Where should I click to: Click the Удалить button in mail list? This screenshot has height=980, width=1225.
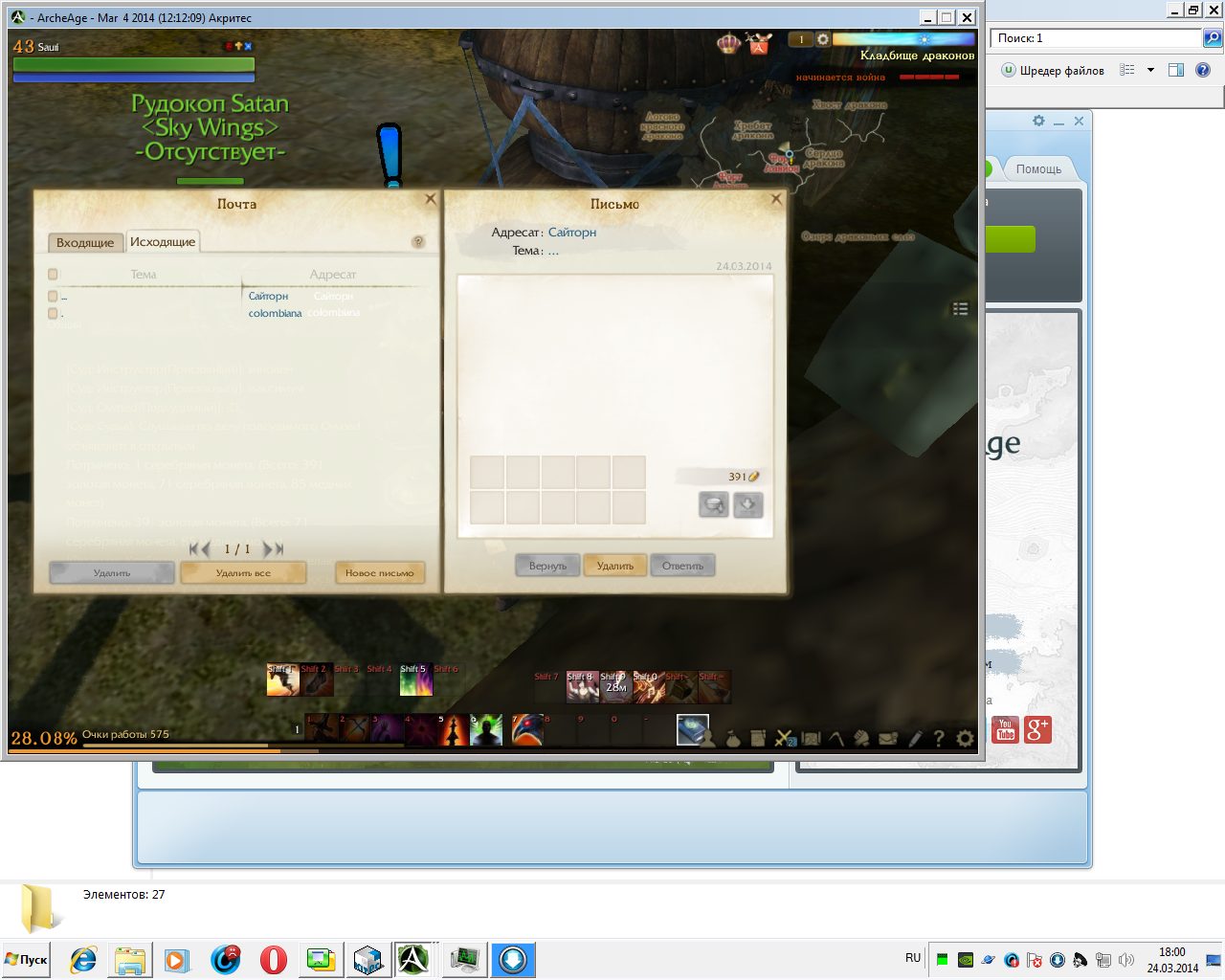point(112,573)
